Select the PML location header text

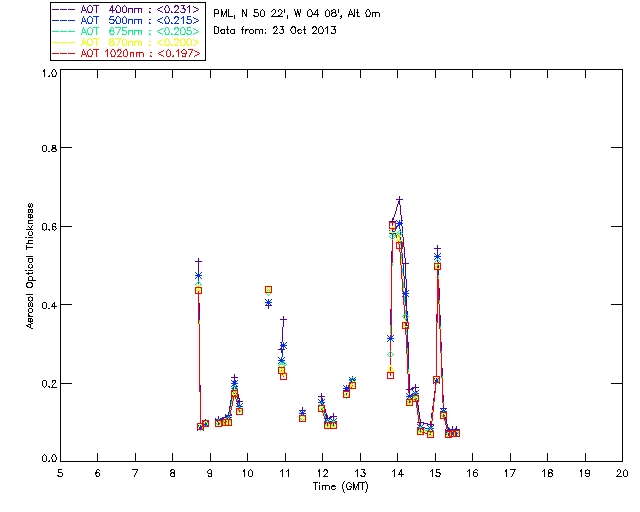pyautogui.click(x=297, y=14)
